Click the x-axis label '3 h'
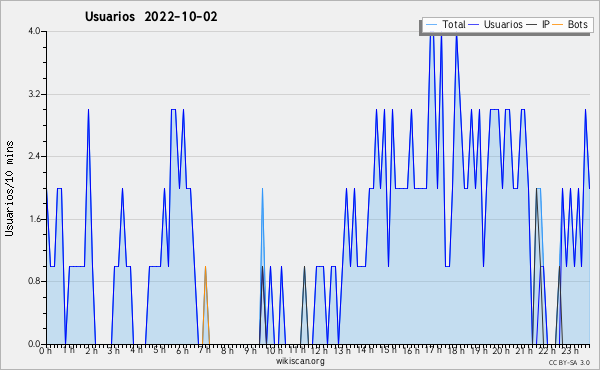The image size is (600, 370). pyautogui.click(x=114, y=350)
